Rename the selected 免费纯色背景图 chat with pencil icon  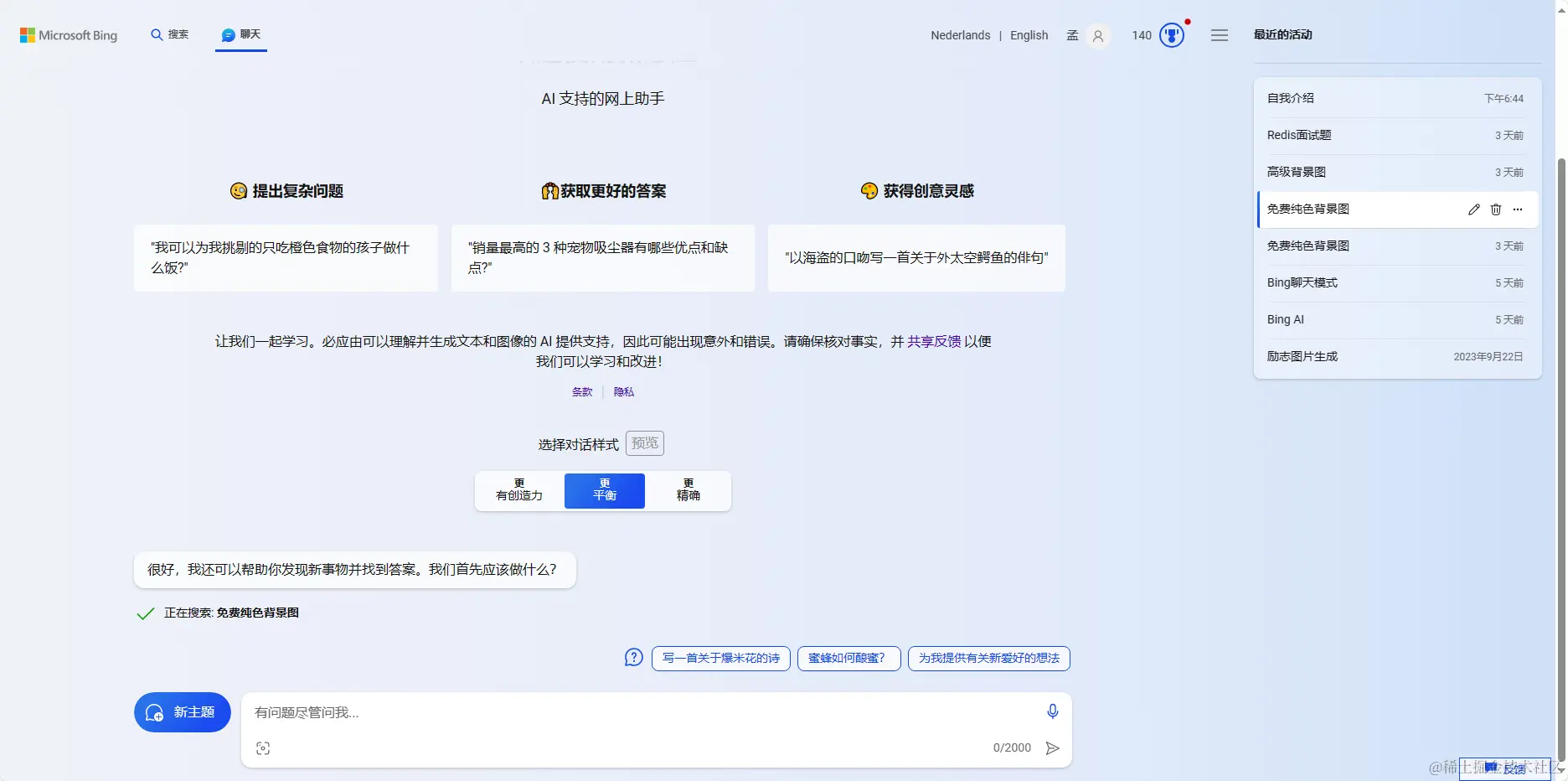coord(1474,209)
